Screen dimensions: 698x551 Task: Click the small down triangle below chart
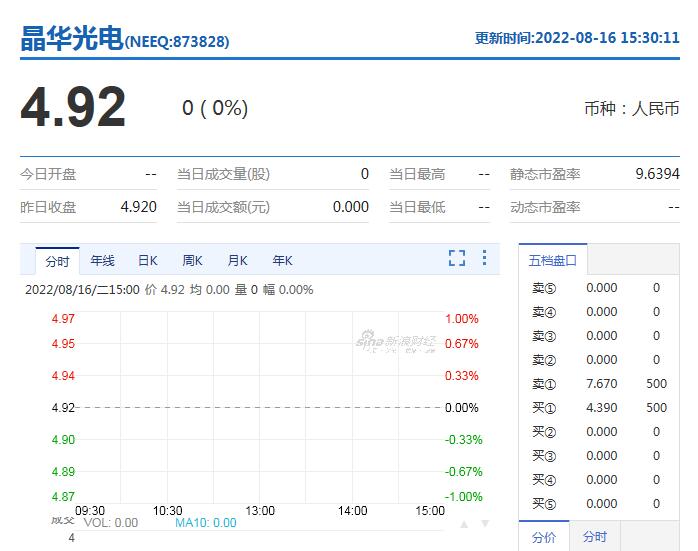click(x=485, y=524)
